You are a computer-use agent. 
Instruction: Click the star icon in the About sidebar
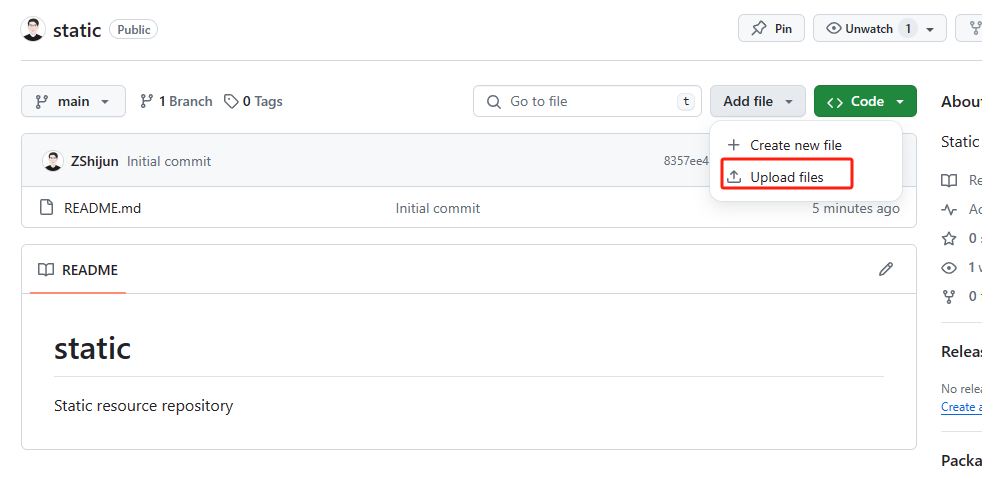pos(949,239)
